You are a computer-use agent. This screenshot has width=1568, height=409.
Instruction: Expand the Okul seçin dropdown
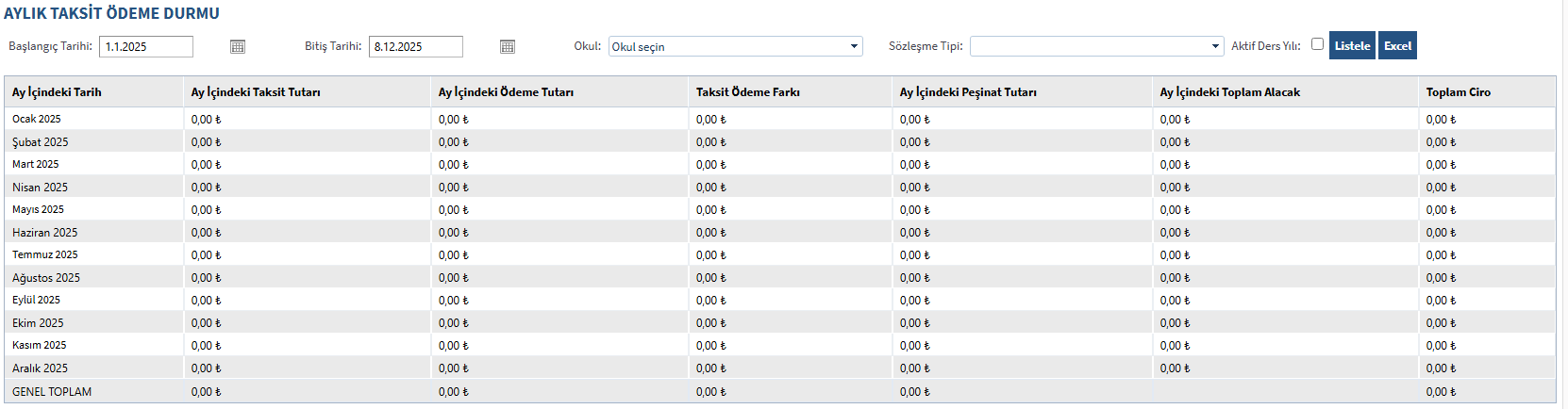point(735,46)
